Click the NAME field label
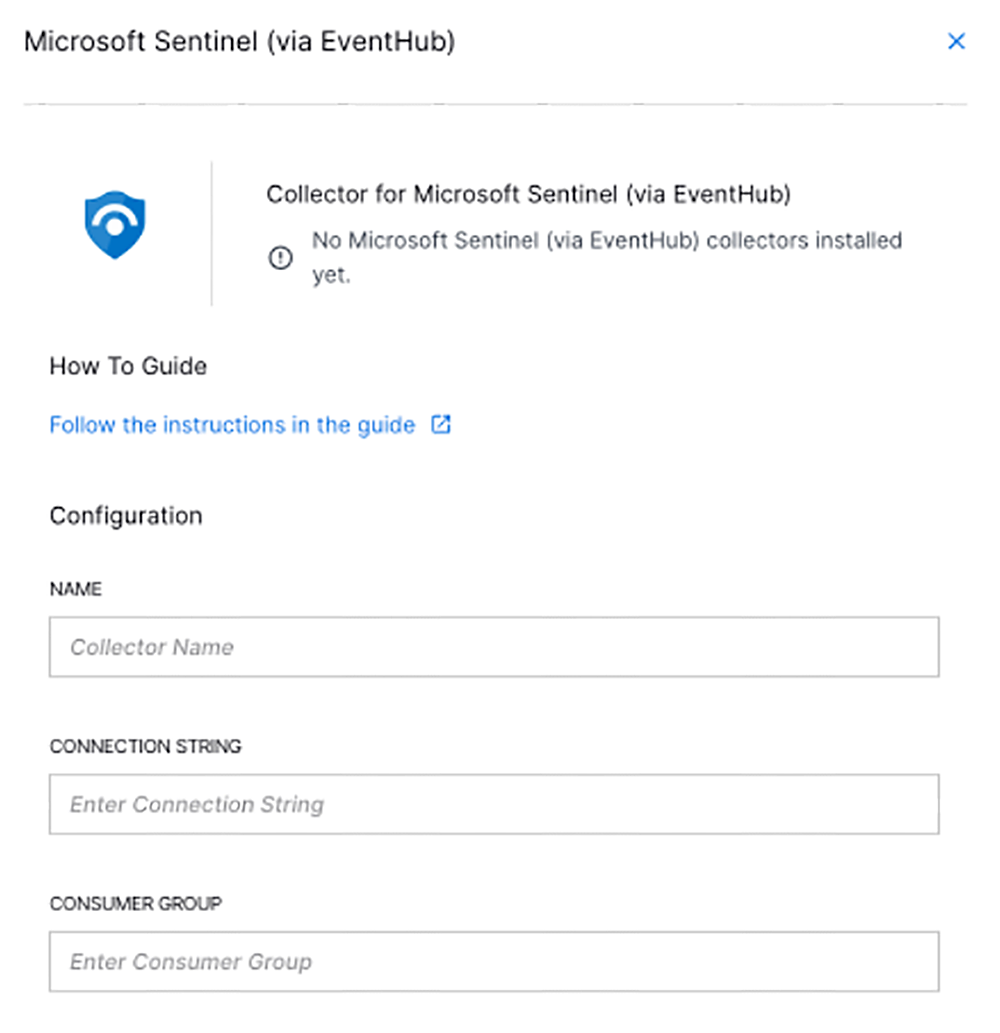This screenshot has width=1000, height=1033. point(75,589)
